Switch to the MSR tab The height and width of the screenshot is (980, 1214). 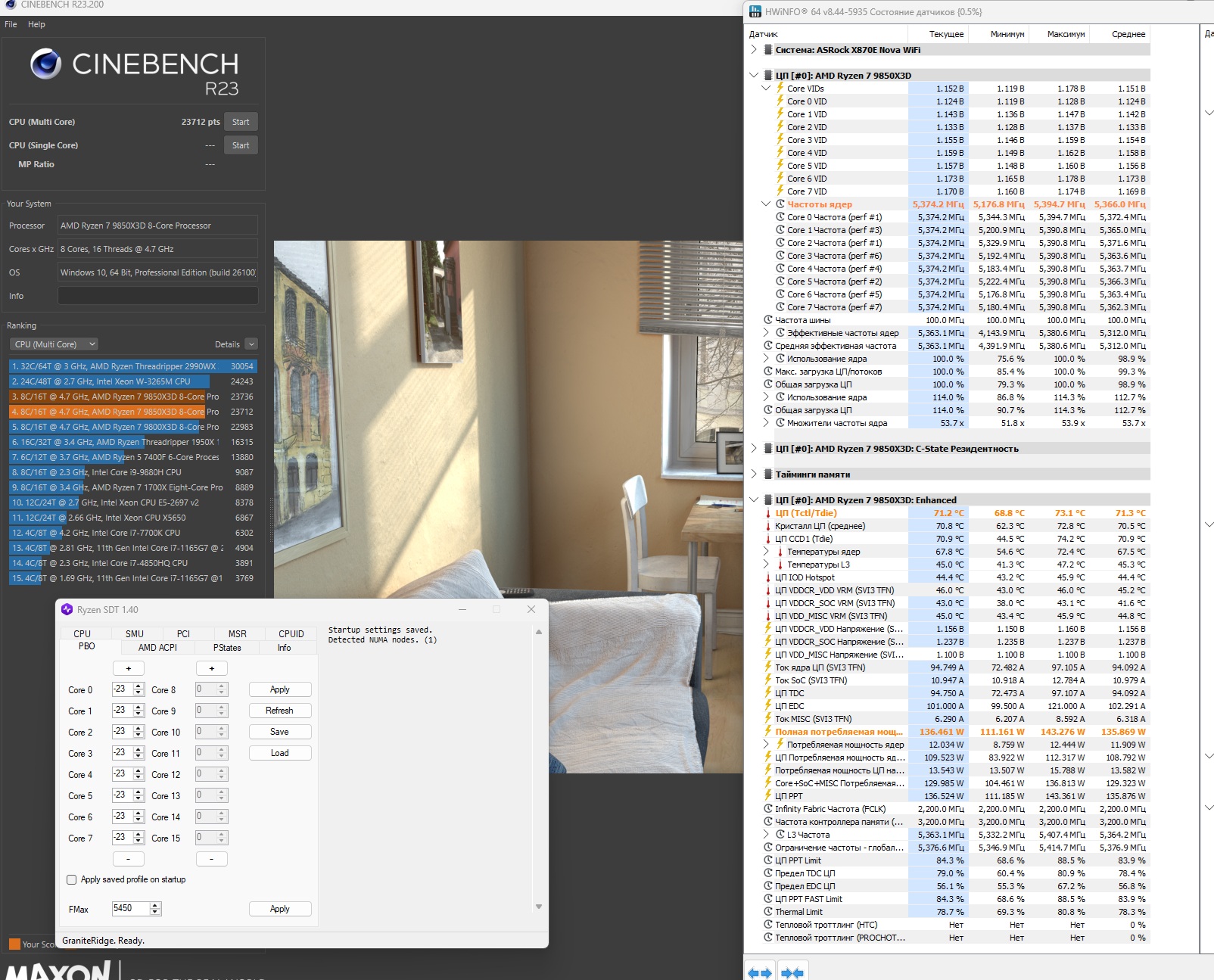tap(238, 634)
